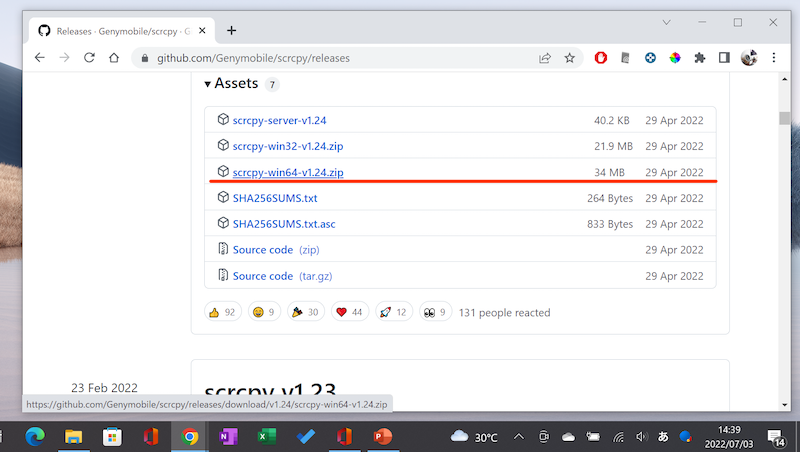Toggle the heart reaction with 44
This screenshot has height=452, width=800.
click(x=349, y=312)
